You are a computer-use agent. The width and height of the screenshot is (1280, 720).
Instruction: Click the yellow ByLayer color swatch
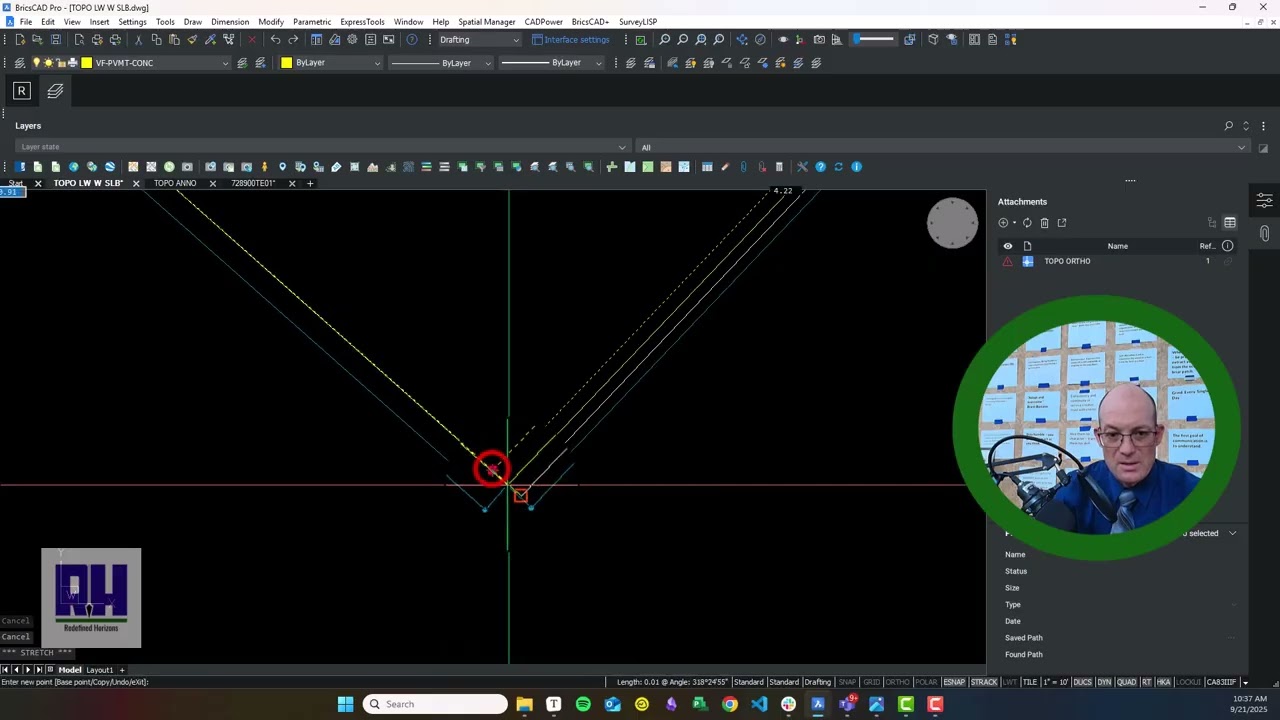[287, 63]
